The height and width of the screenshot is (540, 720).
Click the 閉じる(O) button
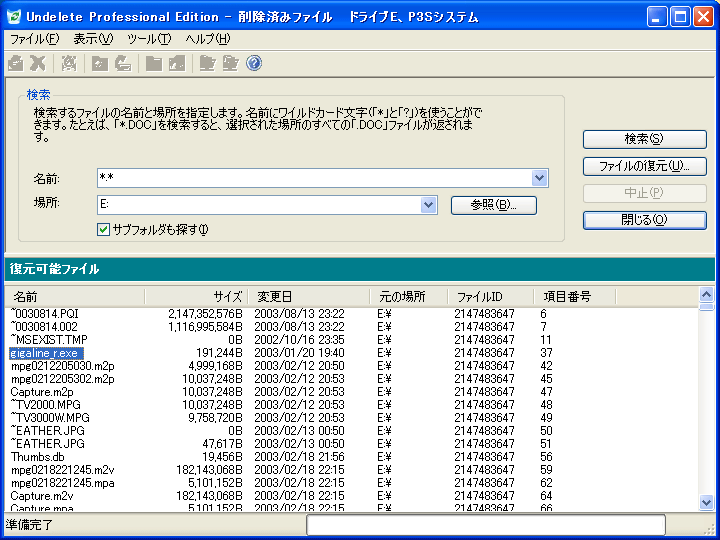coord(644,220)
